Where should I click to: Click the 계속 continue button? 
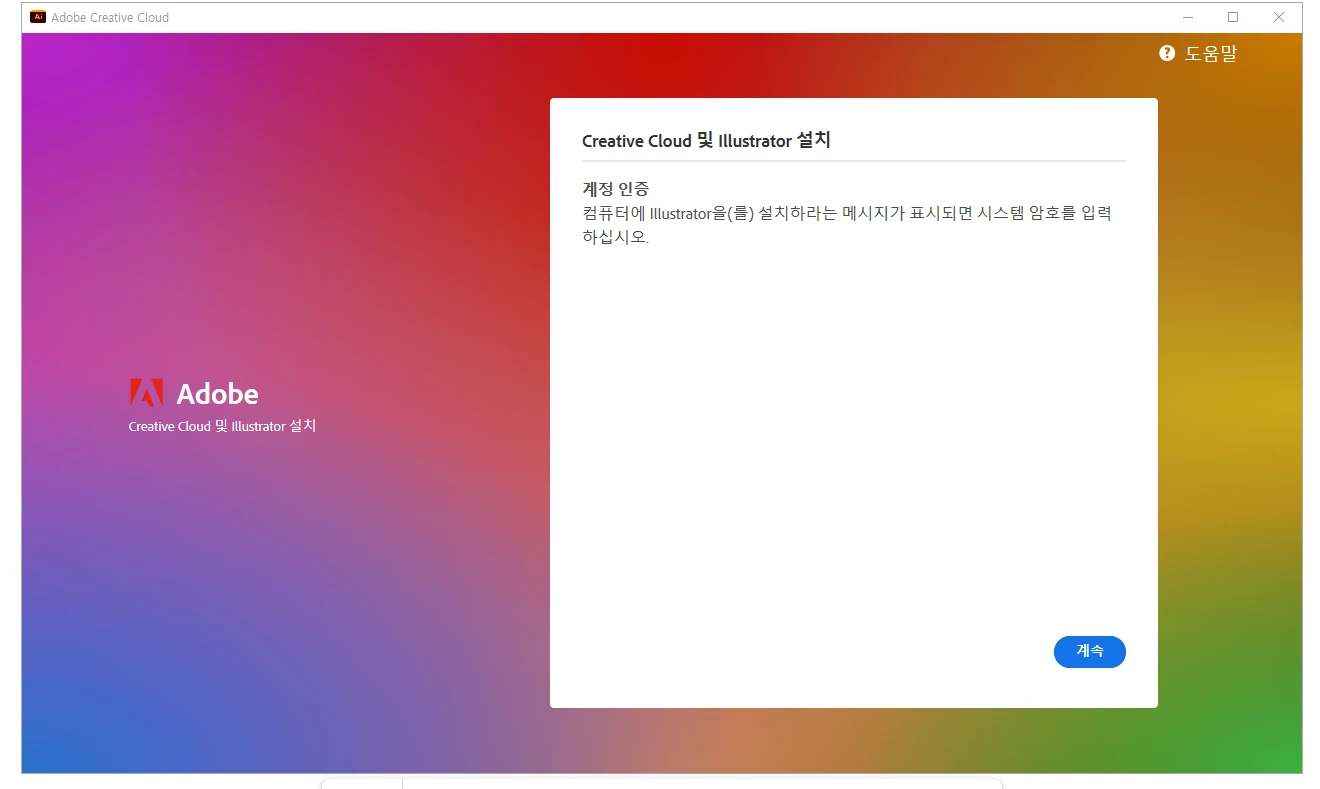click(x=1089, y=651)
